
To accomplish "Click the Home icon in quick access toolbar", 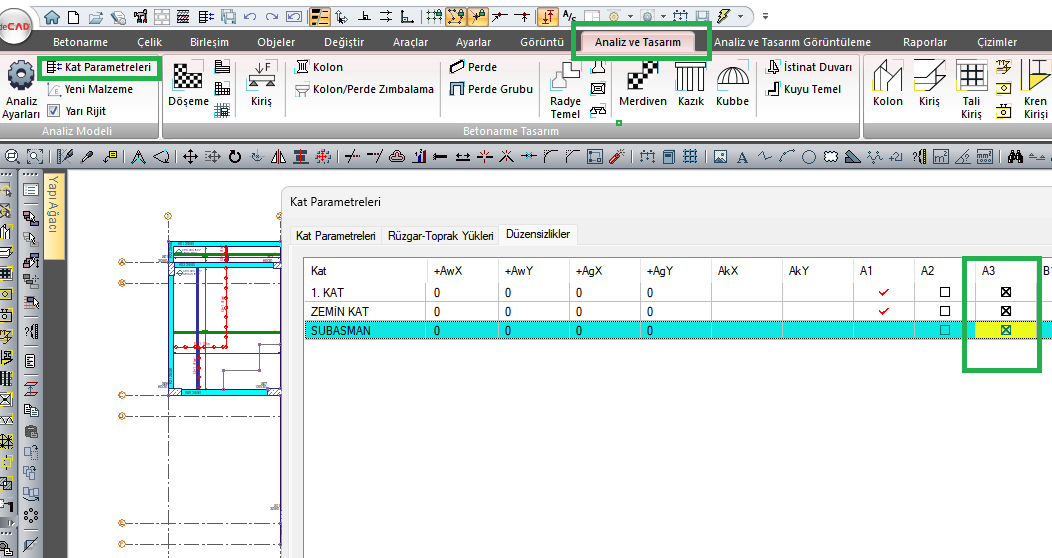I will (51, 16).
